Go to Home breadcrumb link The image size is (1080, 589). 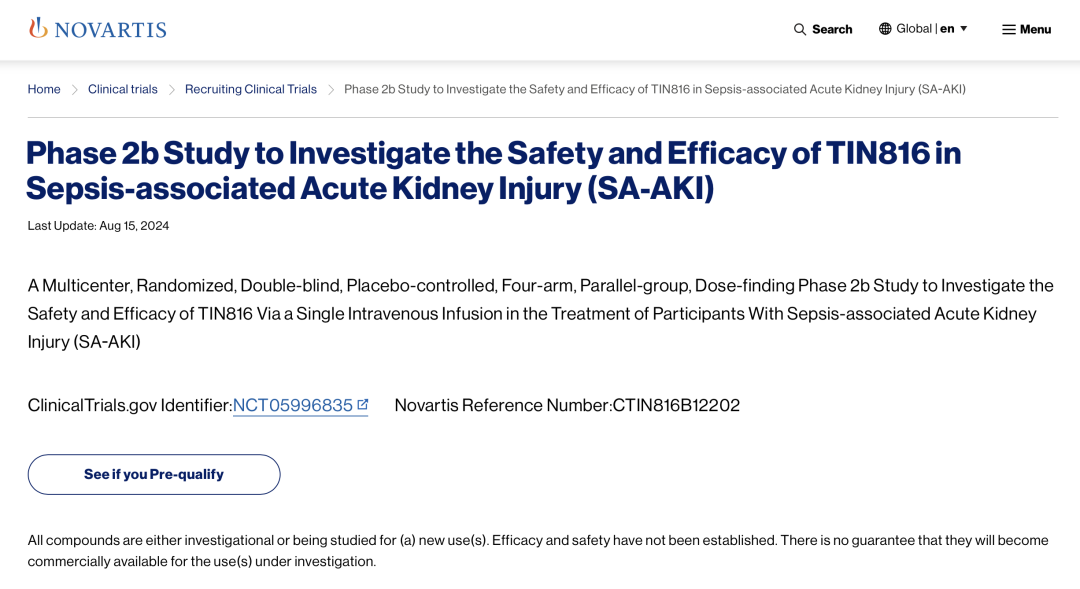[x=44, y=89]
